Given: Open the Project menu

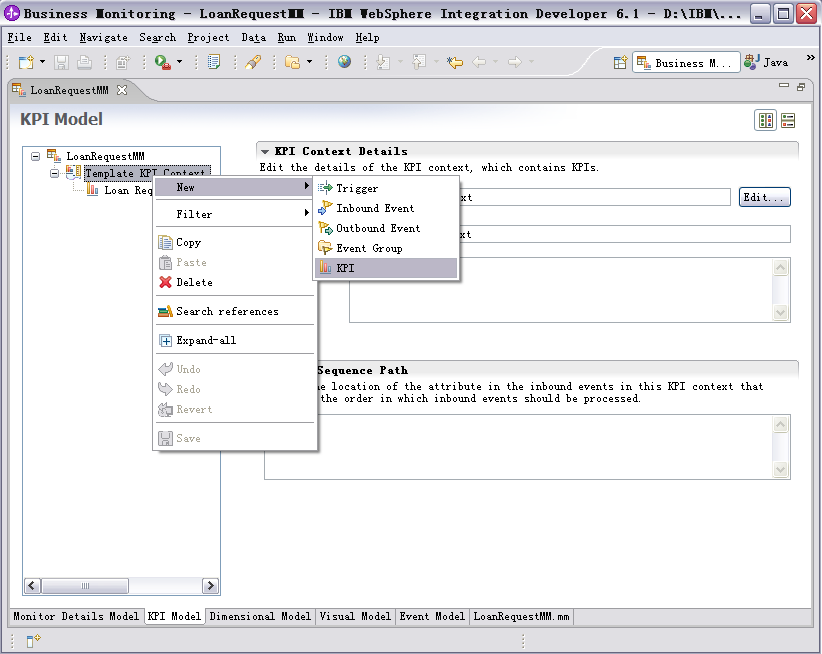Looking at the screenshot, I should click(x=208, y=37).
